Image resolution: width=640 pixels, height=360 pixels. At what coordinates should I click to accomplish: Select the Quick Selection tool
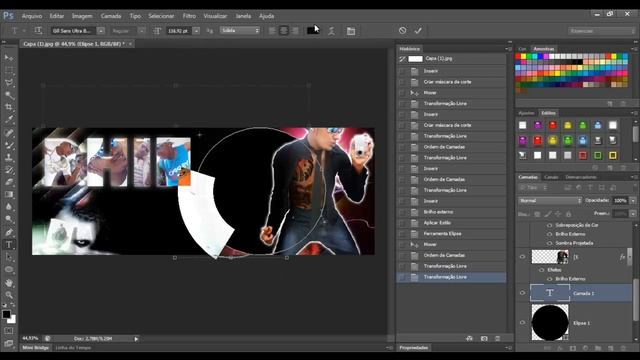[x=9, y=96]
